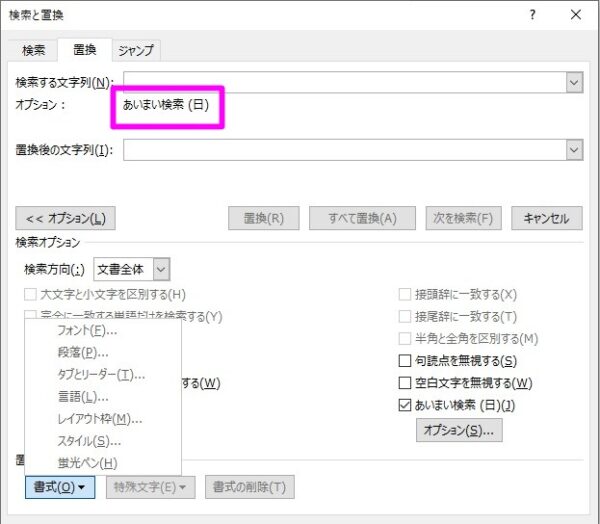Click the キャンセル button
This screenshot has width=600, height=524.
point(546,218)
